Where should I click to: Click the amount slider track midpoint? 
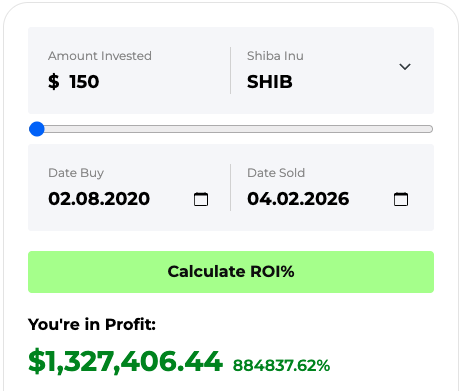[x=231, y=129]
